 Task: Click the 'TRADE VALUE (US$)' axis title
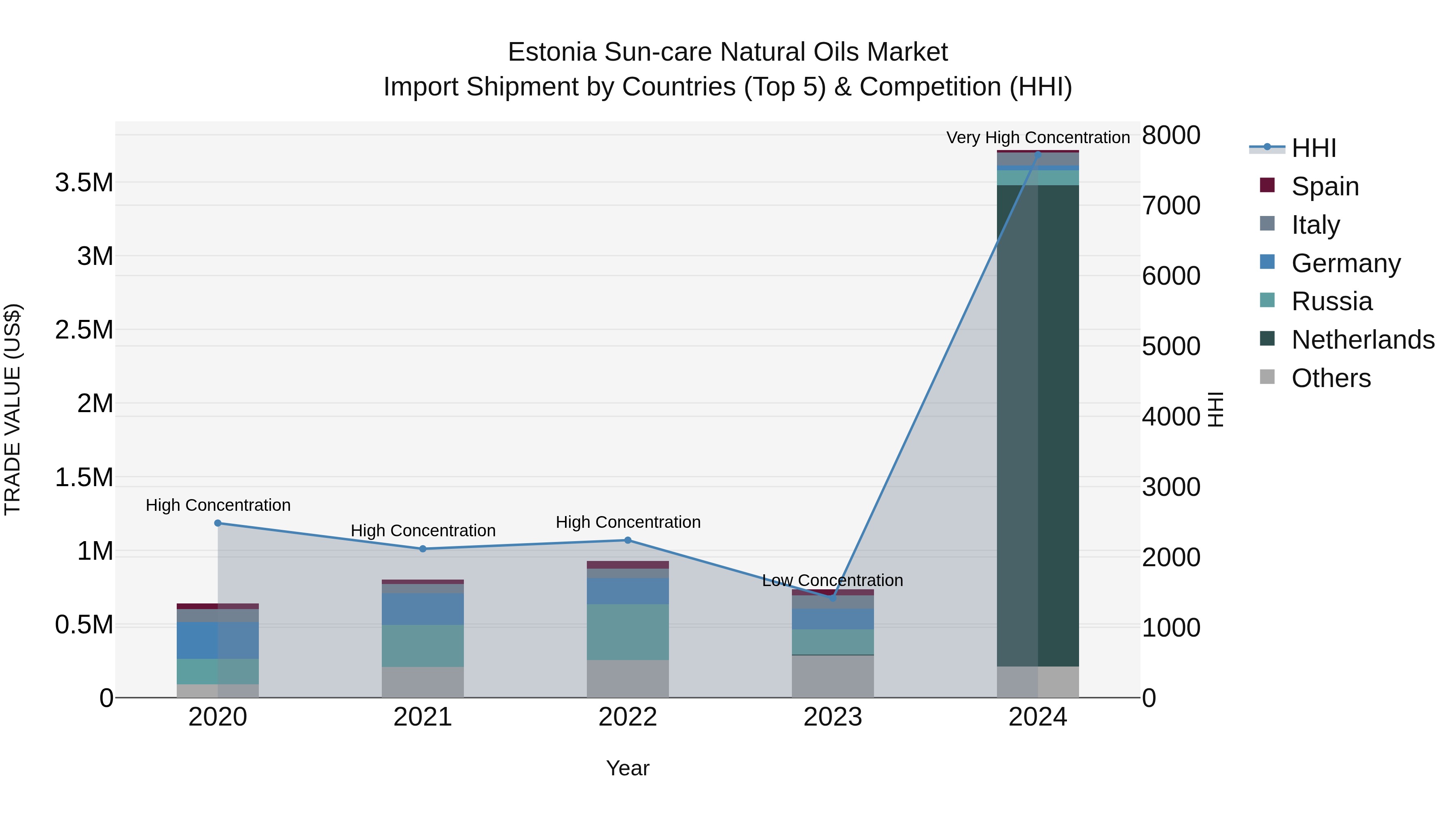coord(13,409)
